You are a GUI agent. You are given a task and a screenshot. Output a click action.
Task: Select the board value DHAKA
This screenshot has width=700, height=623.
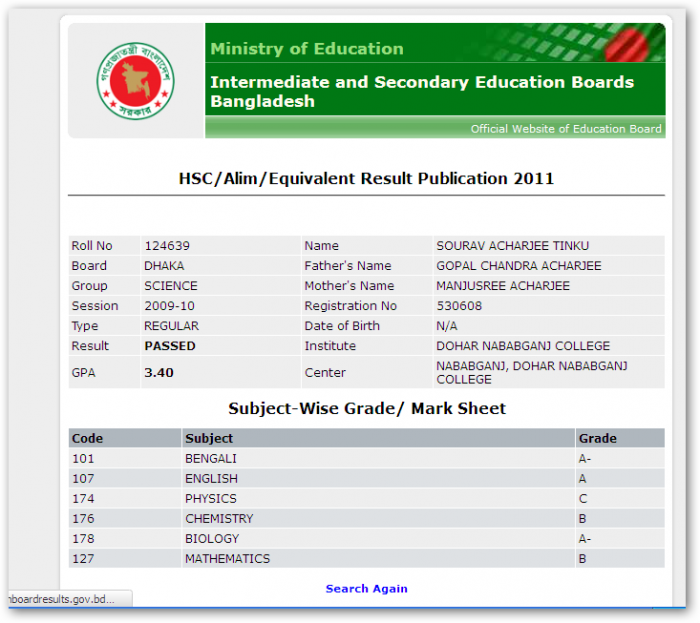pyautogui.click(x=164, y=266)
